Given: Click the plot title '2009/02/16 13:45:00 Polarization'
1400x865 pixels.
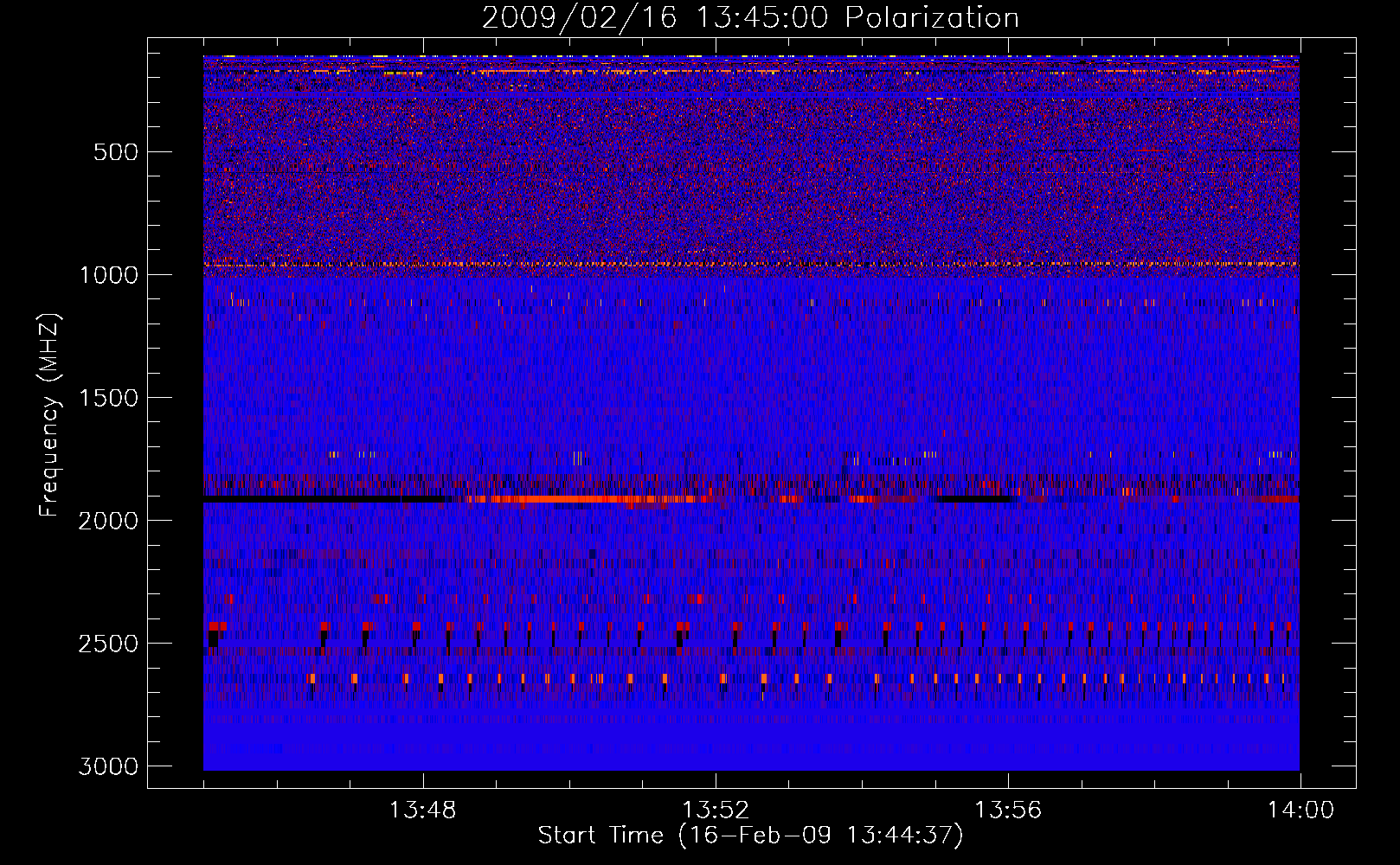Looking at the screenshot, I should click(x=750, y=17).
